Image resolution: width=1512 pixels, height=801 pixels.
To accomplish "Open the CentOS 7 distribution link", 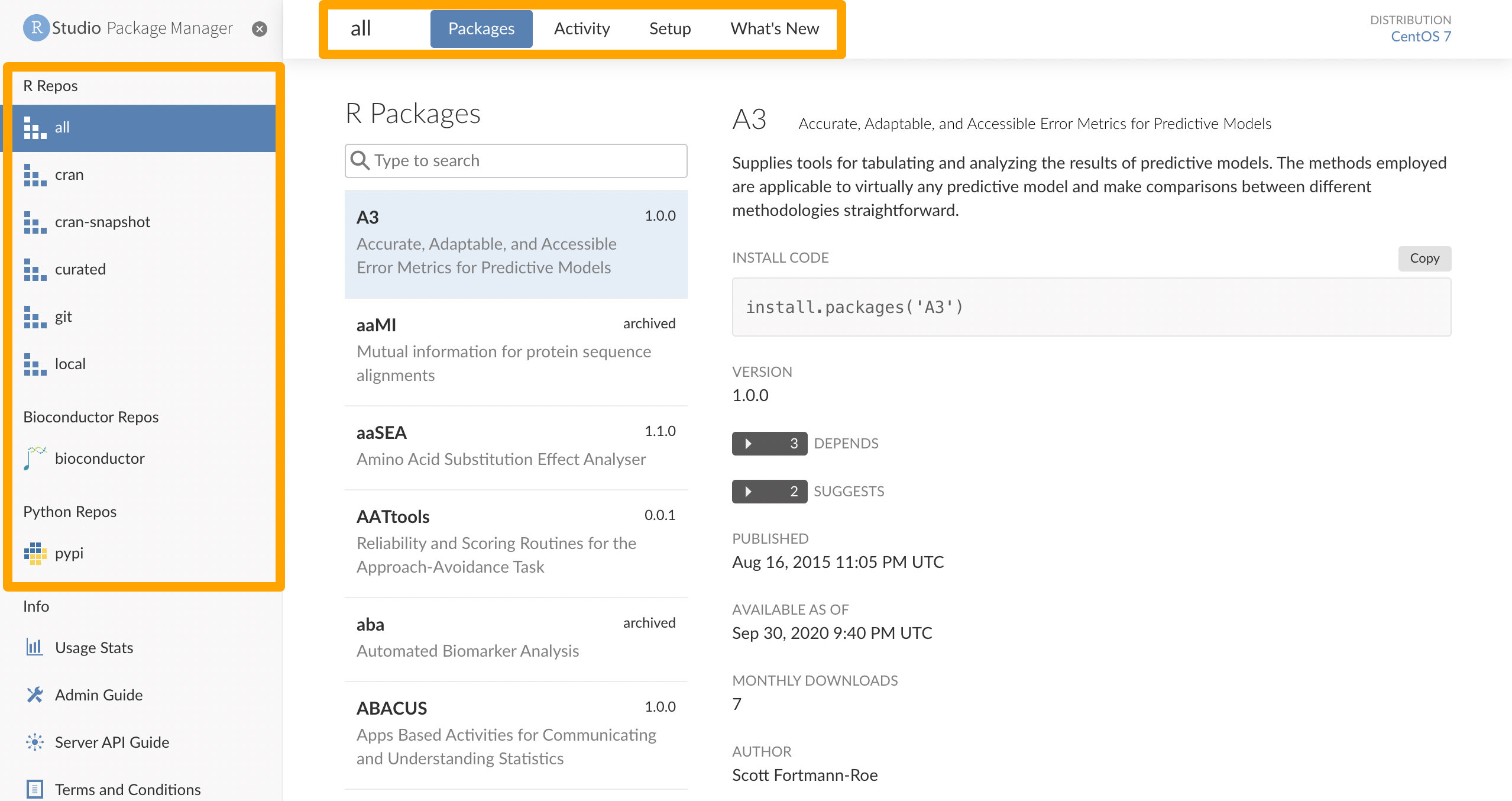I will click(1420, 37).
